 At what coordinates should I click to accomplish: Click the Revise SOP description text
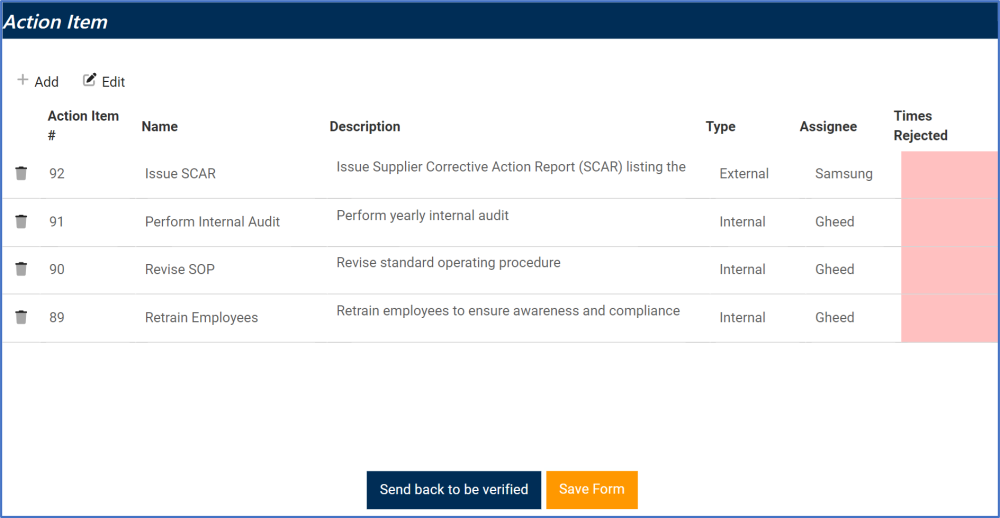448,263
